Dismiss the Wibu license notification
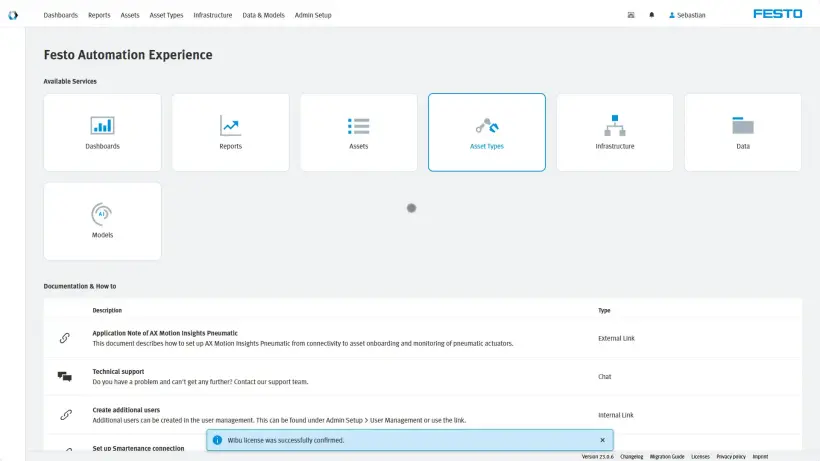 602,440
